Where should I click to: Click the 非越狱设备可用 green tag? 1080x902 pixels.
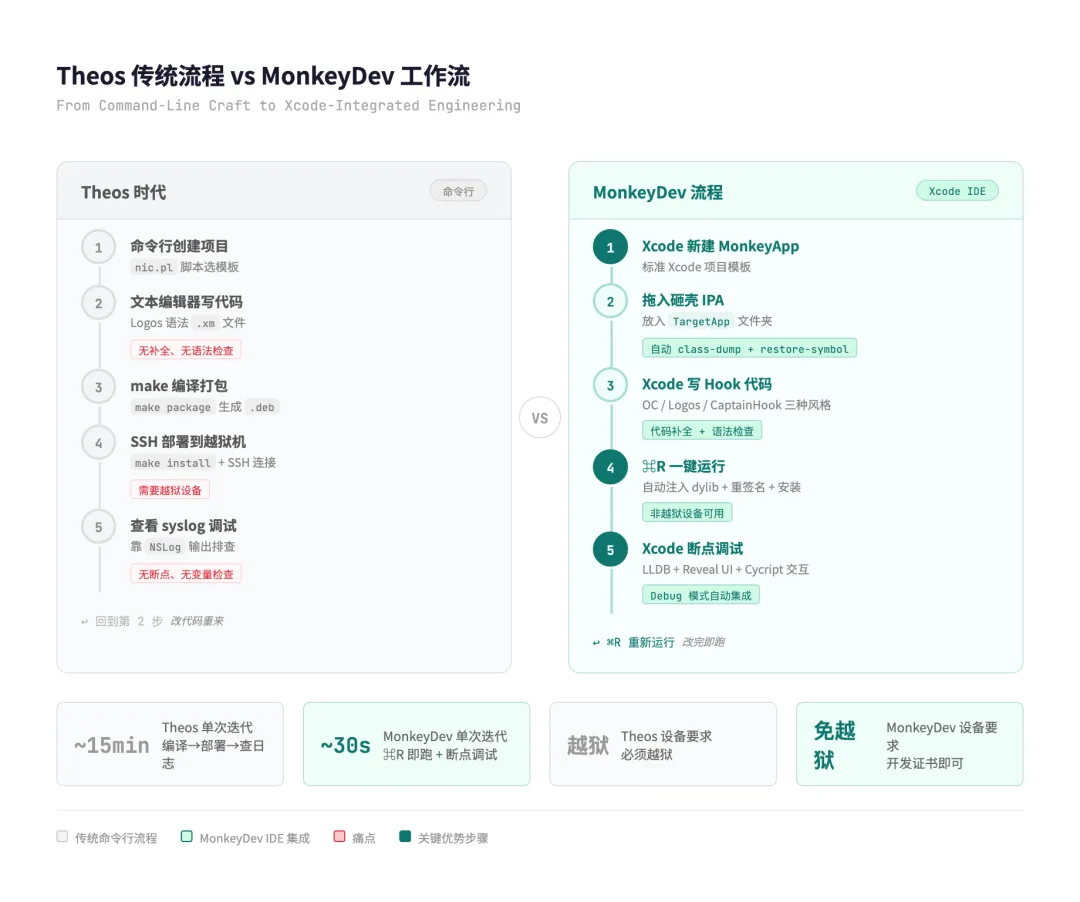(x=687, y=513)
